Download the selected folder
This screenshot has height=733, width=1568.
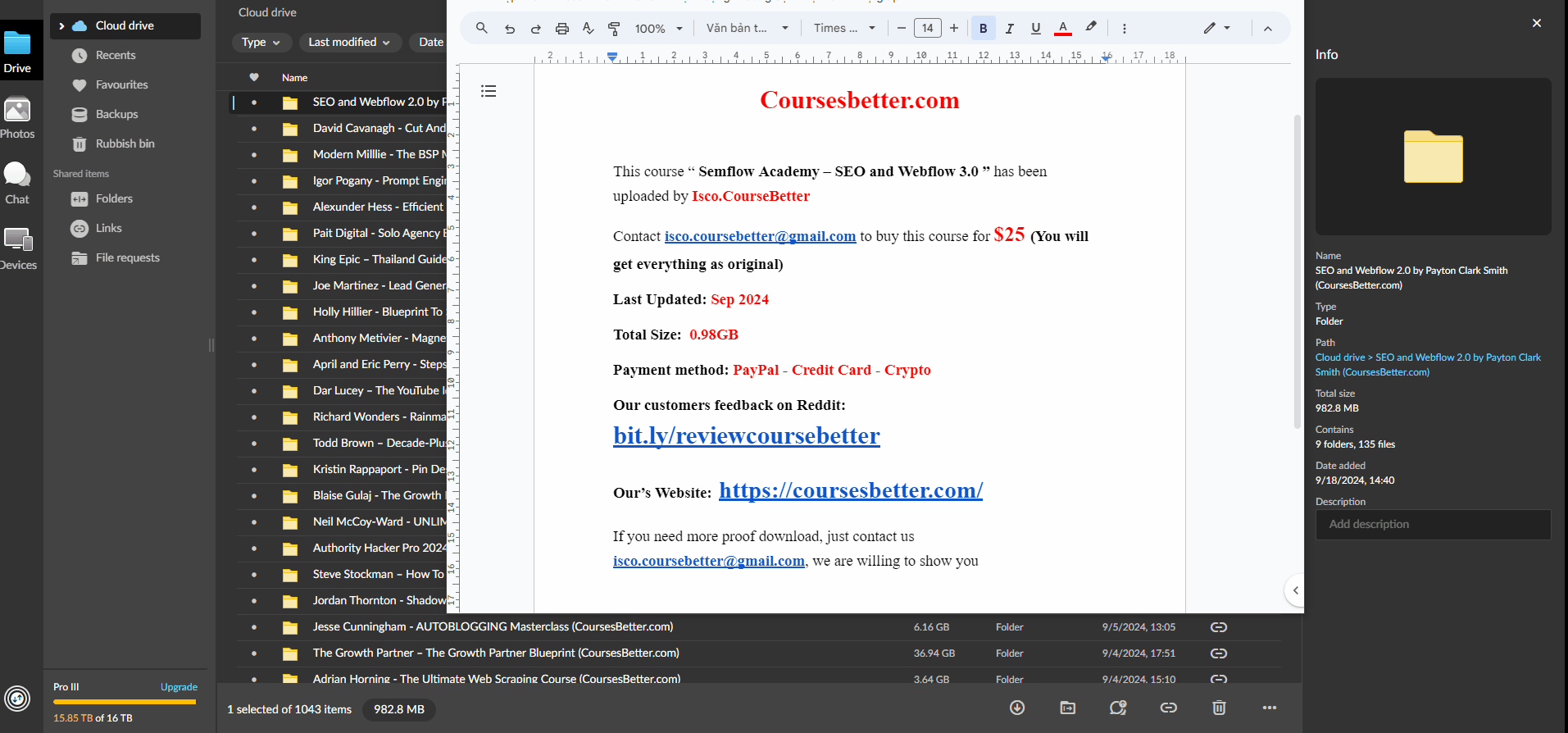1017,708
